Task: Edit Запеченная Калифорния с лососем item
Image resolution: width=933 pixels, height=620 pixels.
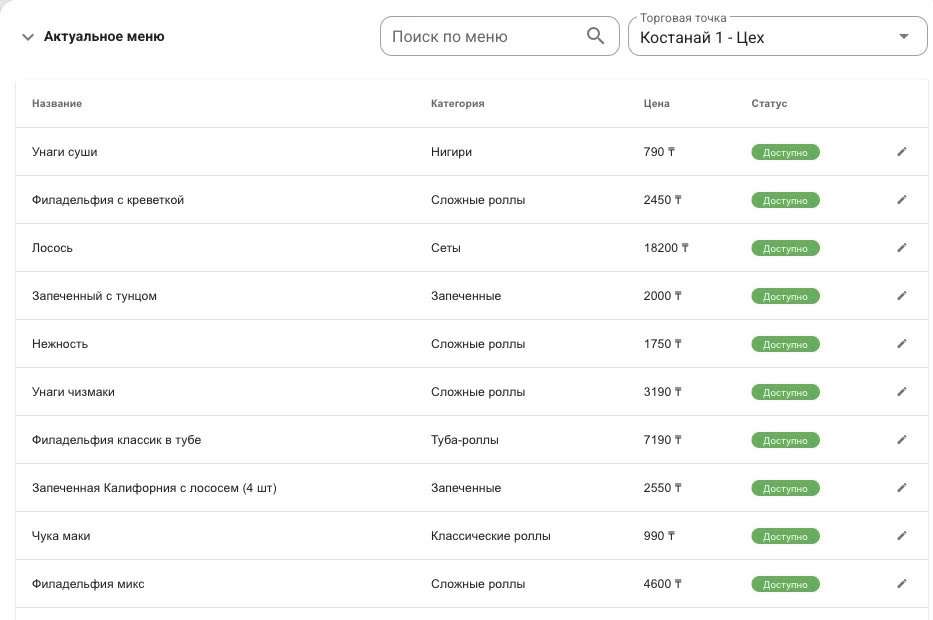Action: (x=901, y=488)
